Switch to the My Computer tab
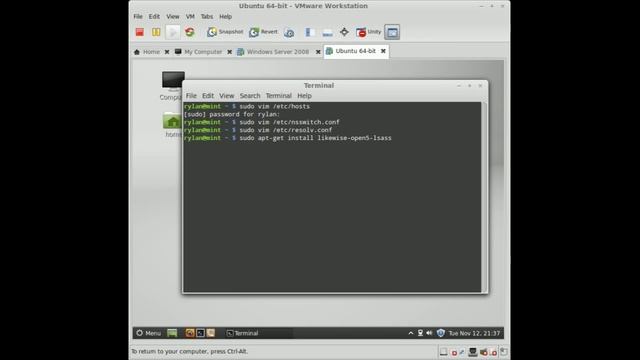 point(198,52)
